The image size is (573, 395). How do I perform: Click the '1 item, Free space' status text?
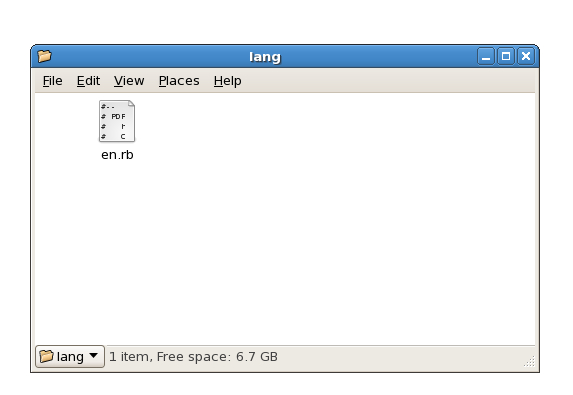193,357
